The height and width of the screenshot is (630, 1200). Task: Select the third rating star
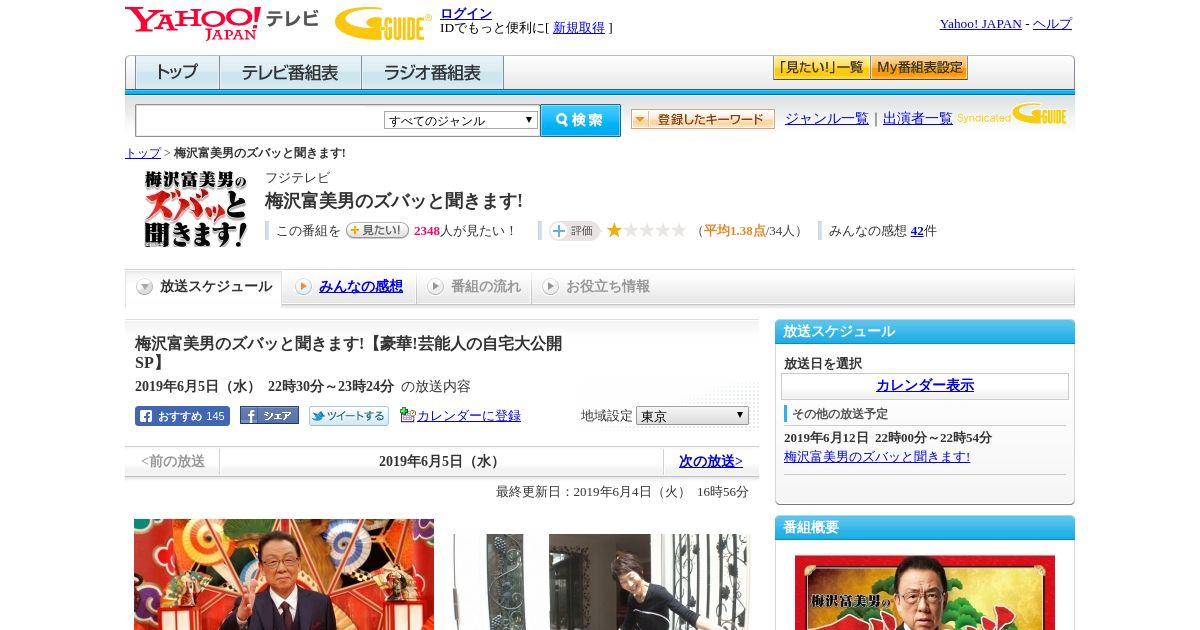click(x=646, y=230)
